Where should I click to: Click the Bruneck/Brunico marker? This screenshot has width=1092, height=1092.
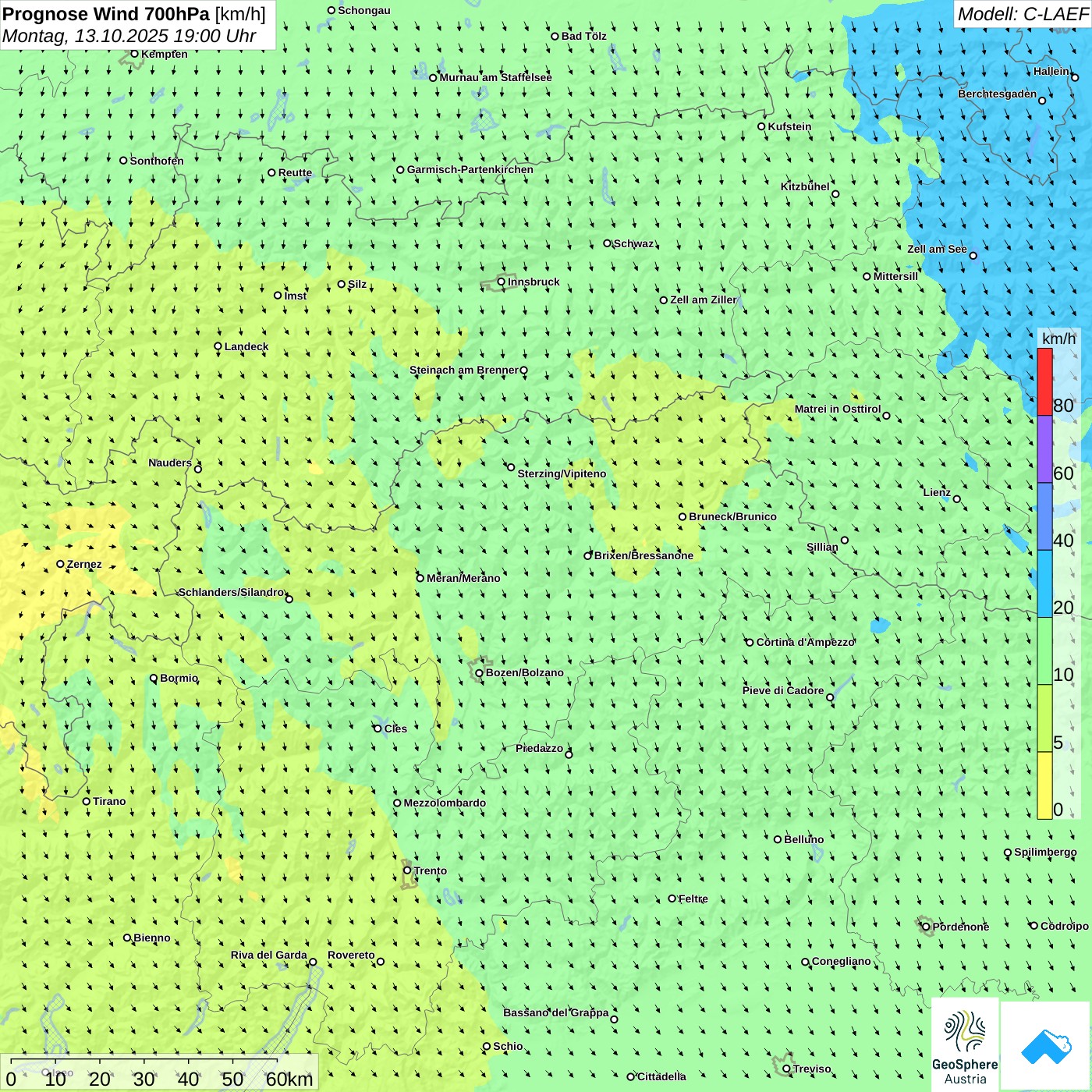(682, 516)
